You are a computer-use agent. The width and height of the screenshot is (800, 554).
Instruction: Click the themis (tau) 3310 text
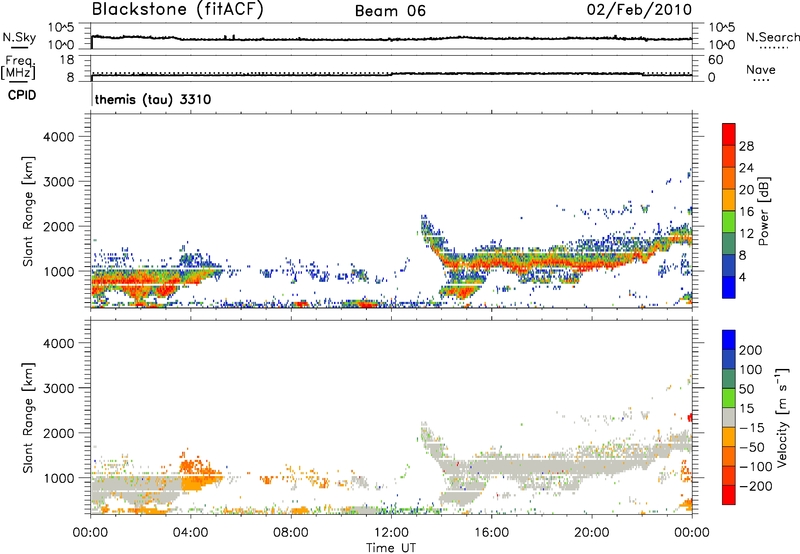coord(153,99)
